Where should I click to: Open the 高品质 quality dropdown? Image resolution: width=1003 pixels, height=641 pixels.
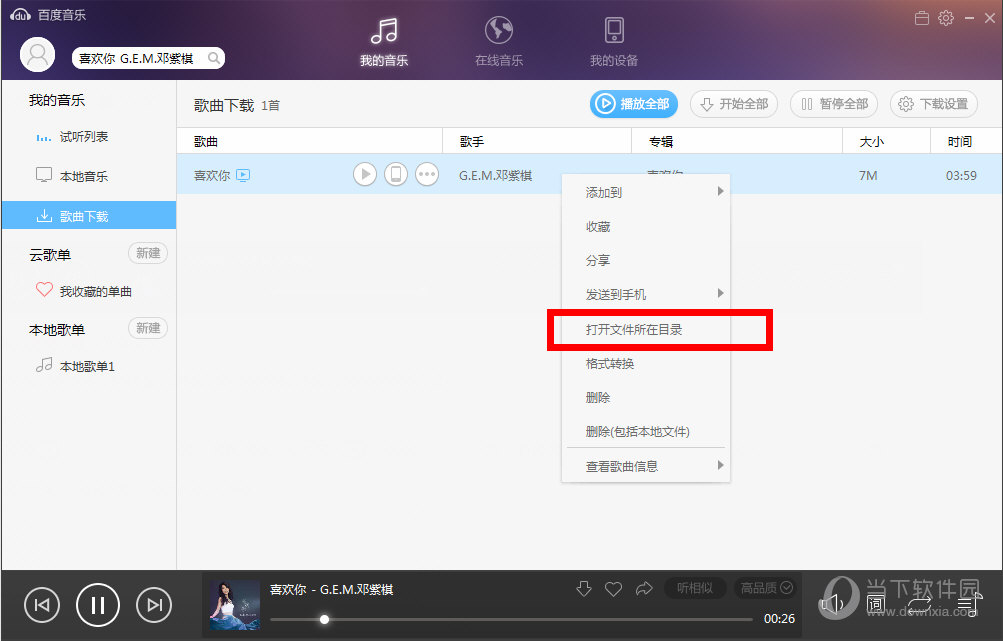coord(764,588)
